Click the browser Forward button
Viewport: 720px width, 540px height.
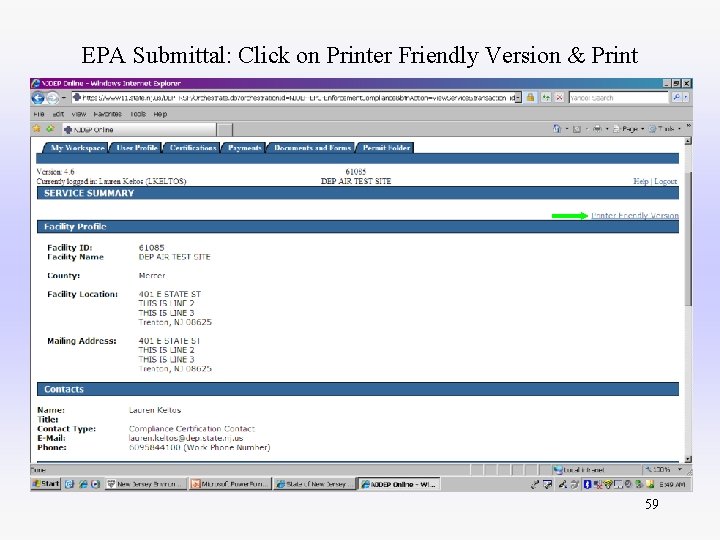tap(53, 98)
